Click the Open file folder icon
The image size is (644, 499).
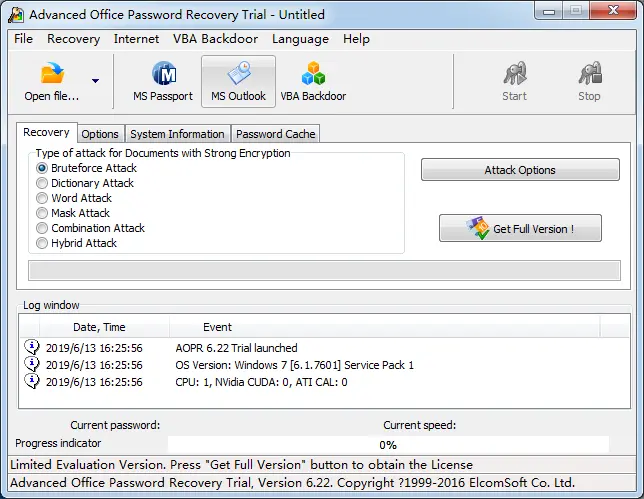tap(52, 72)
